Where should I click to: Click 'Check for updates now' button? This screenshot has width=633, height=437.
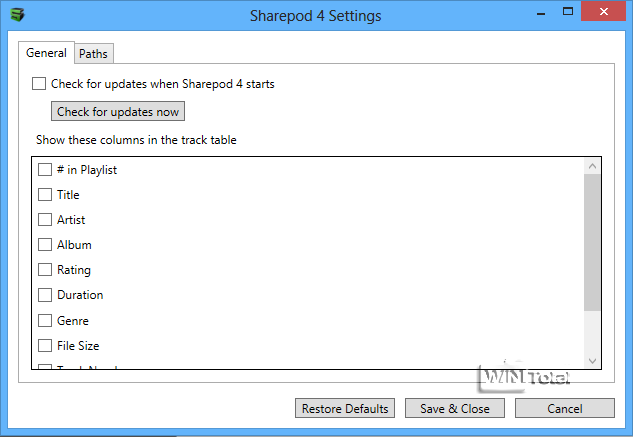tap(118, 111)
